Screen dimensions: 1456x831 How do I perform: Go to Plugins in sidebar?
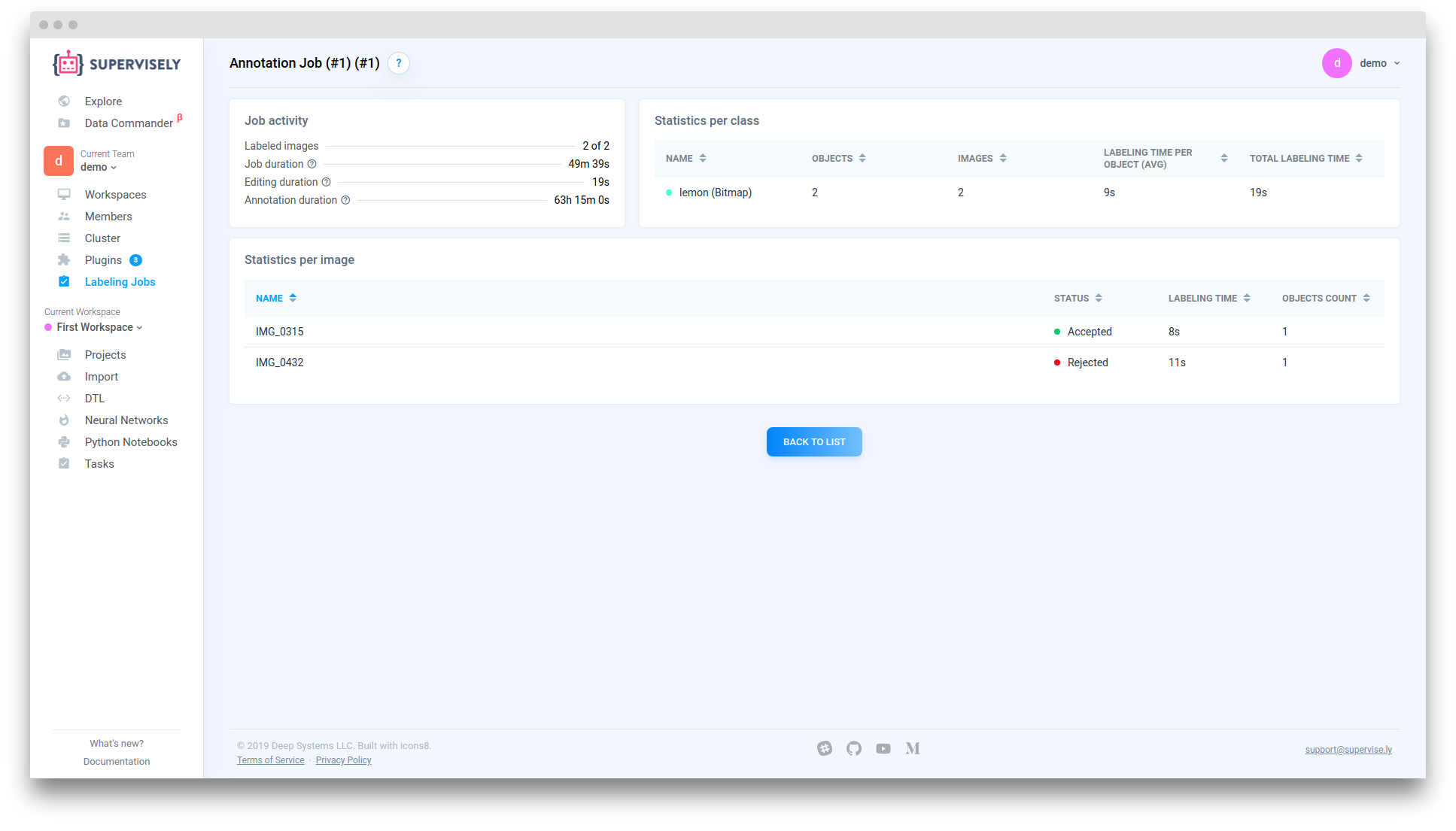click(x=103, y=260)
